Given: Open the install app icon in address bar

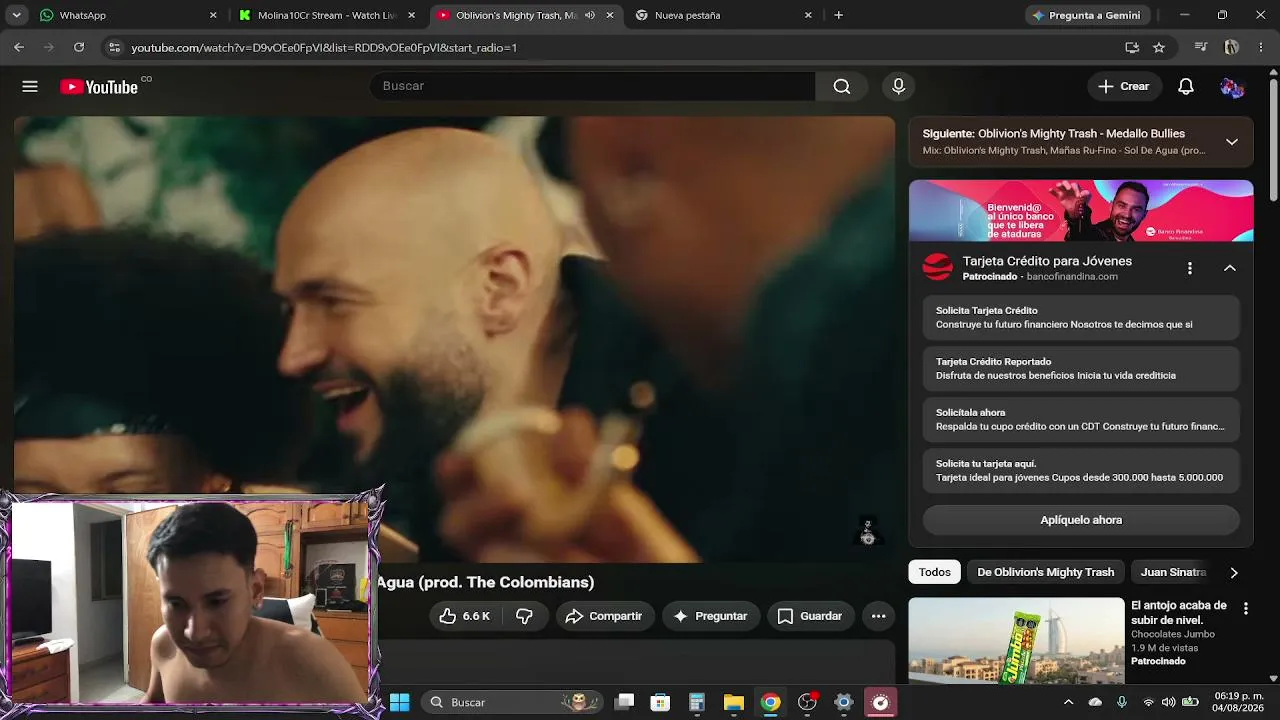Looking at the screenshot, I should coord(1132,47).
